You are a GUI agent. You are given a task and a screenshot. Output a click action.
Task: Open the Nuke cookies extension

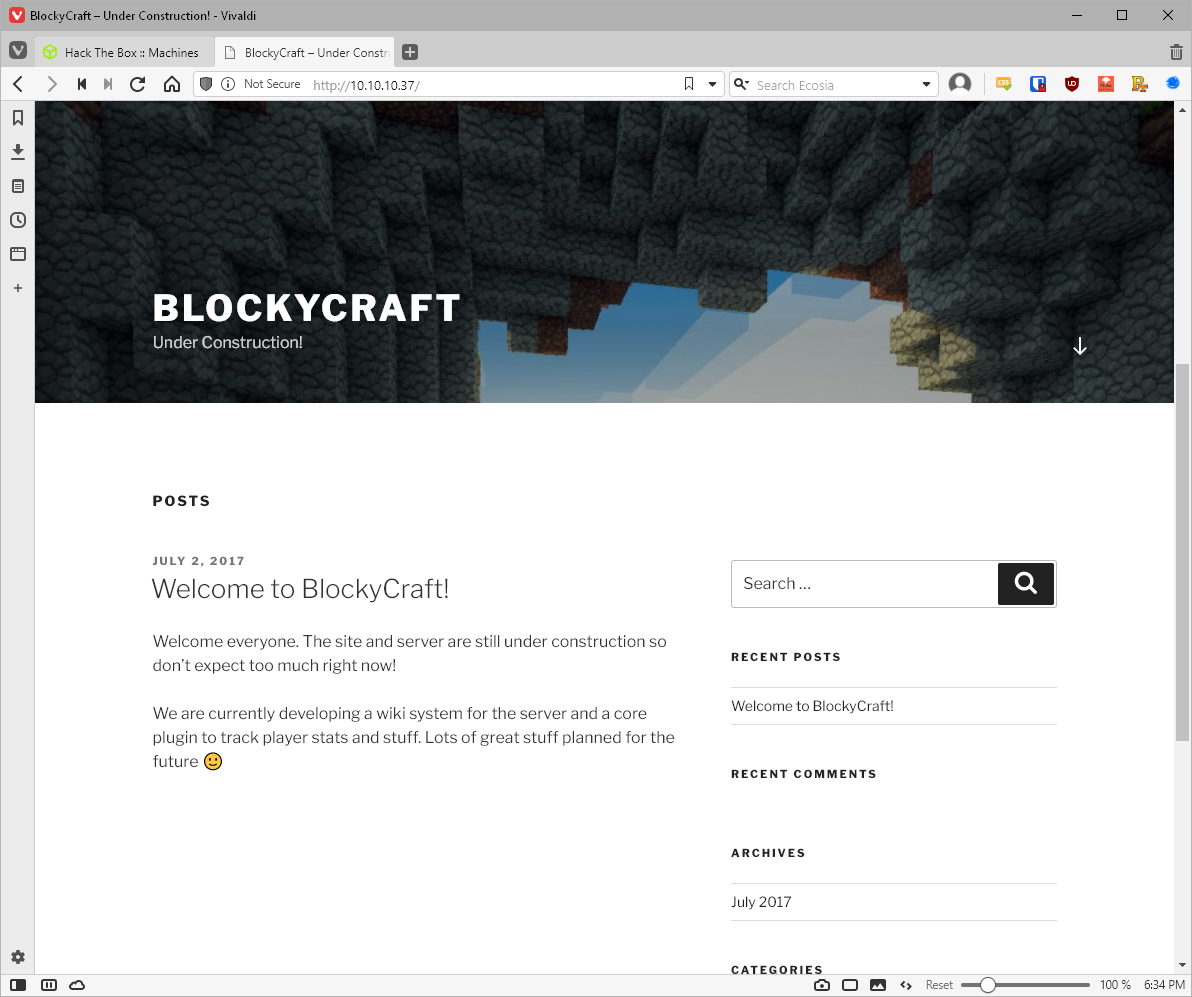1105,84
